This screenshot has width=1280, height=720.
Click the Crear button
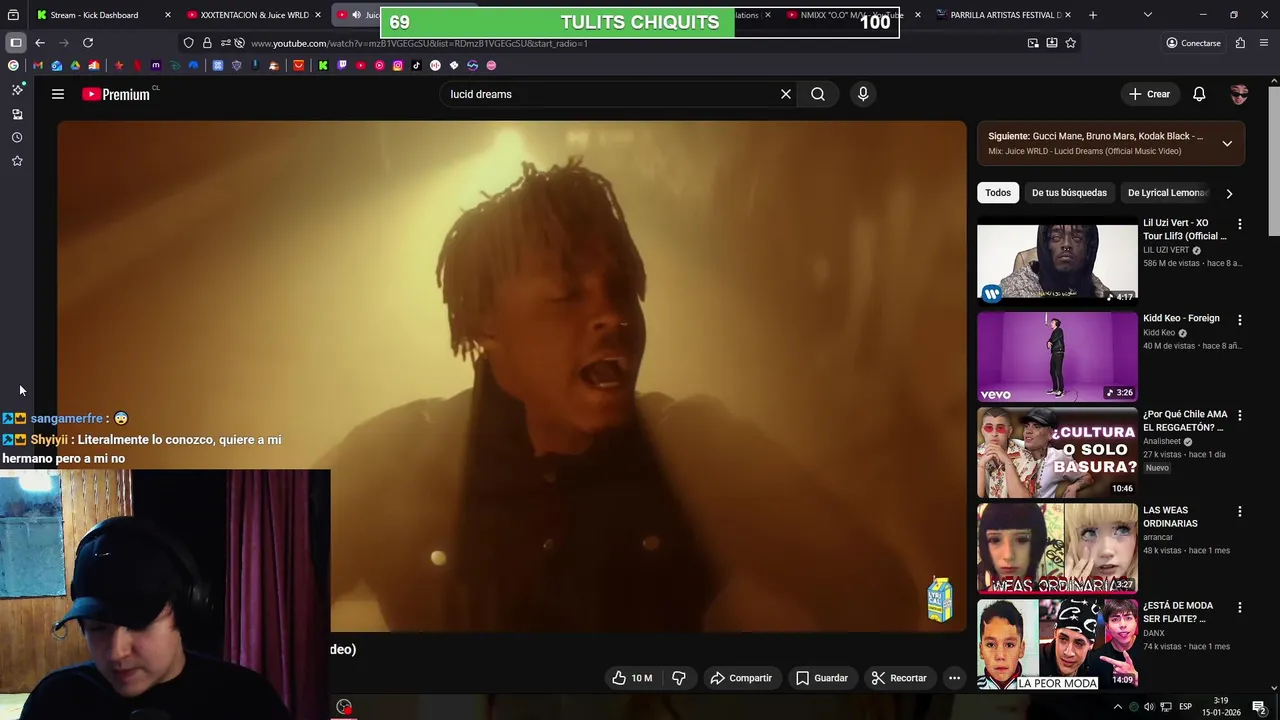click(x=1149, y=94)
